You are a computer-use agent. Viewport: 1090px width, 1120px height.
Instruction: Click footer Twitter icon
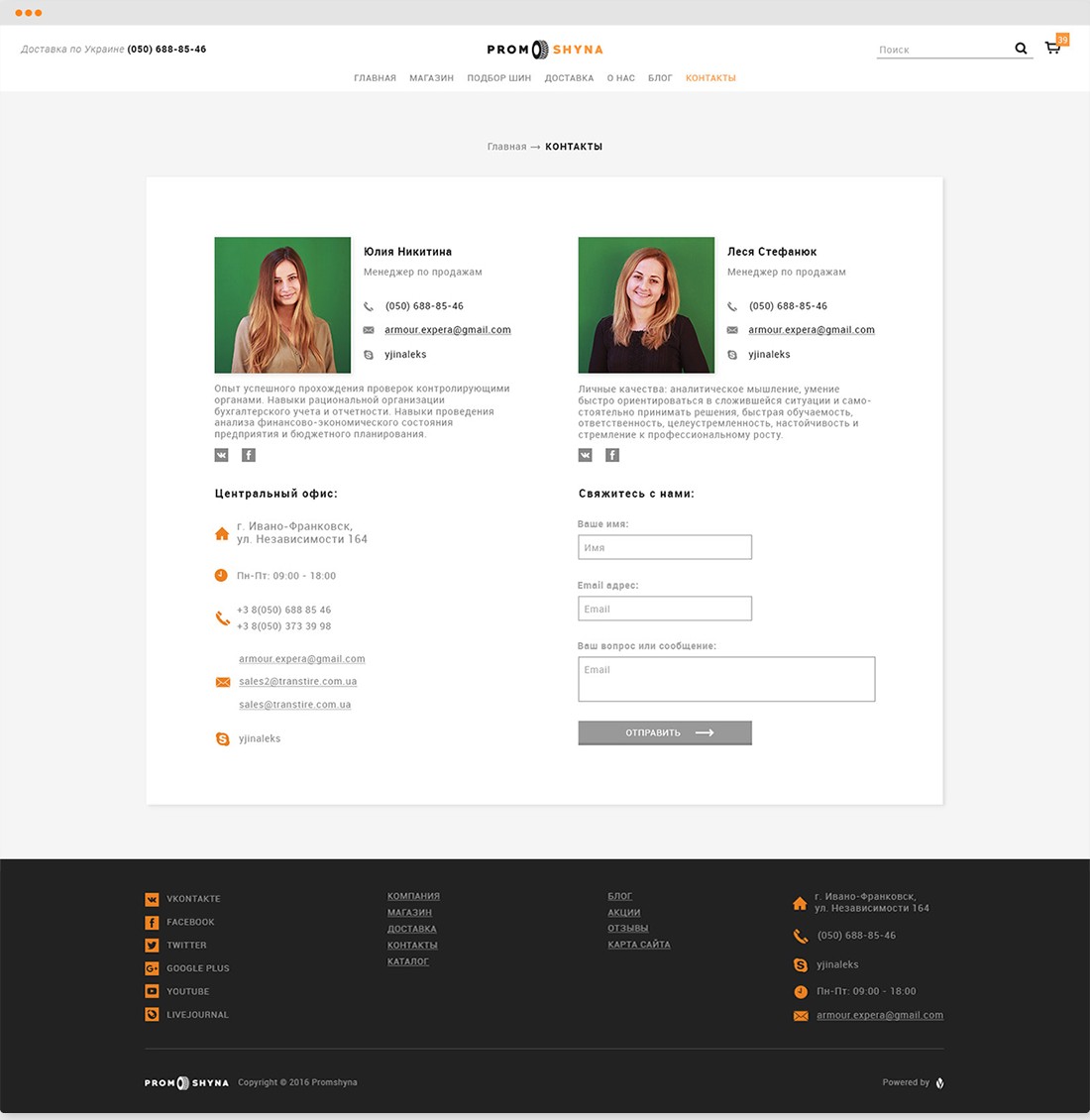[x=153, y=945]
